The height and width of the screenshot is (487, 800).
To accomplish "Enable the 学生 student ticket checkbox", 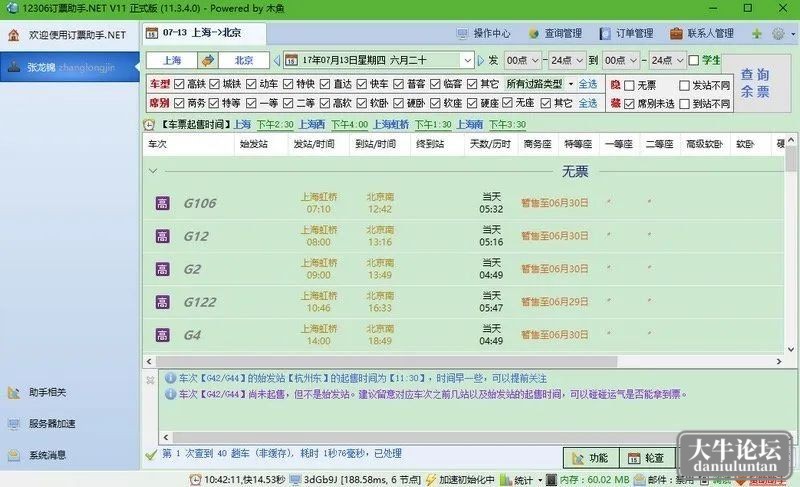I will (x=694, y=60).
